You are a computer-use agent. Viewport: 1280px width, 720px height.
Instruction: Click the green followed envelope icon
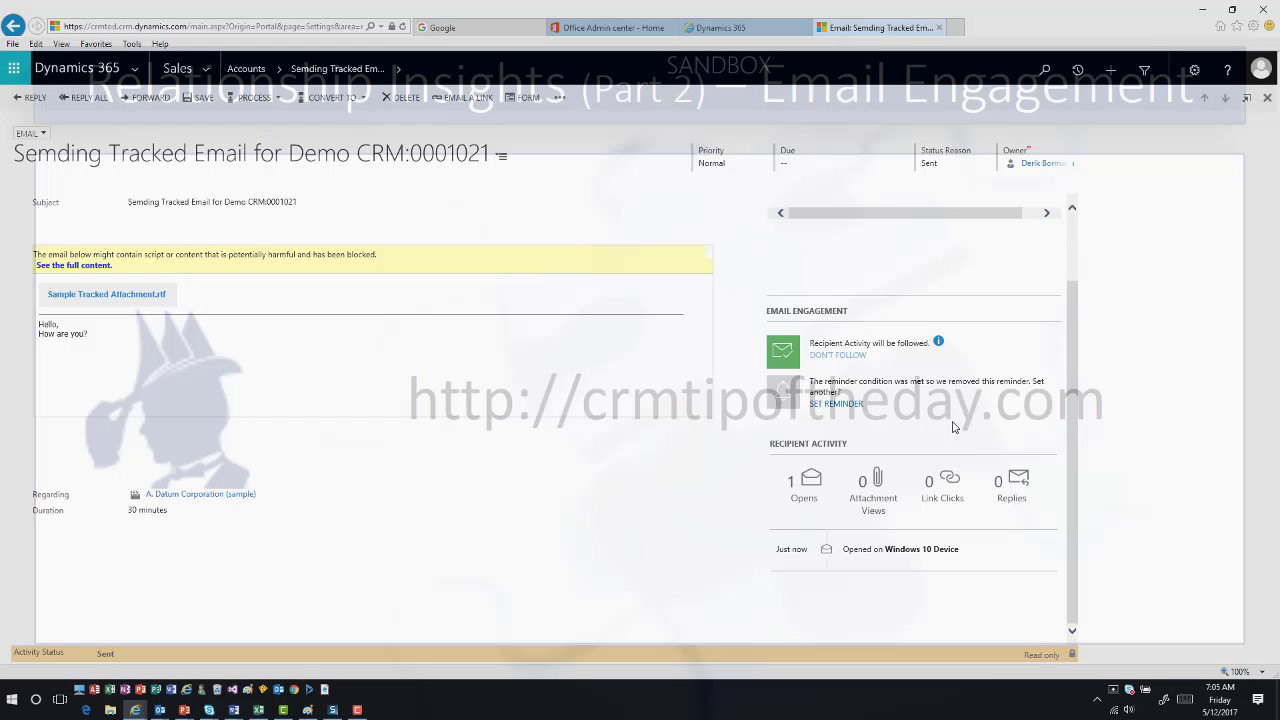pos(783,351)
